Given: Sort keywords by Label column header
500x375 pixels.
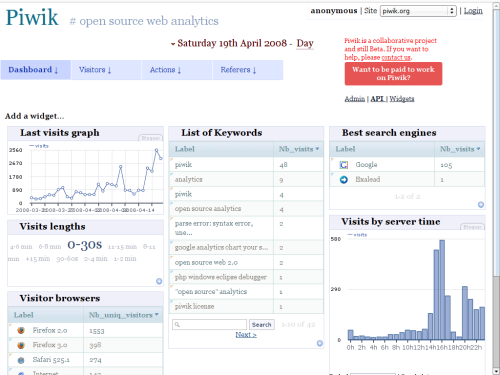Looking at the screenshot, I should (x=185, y=149).
